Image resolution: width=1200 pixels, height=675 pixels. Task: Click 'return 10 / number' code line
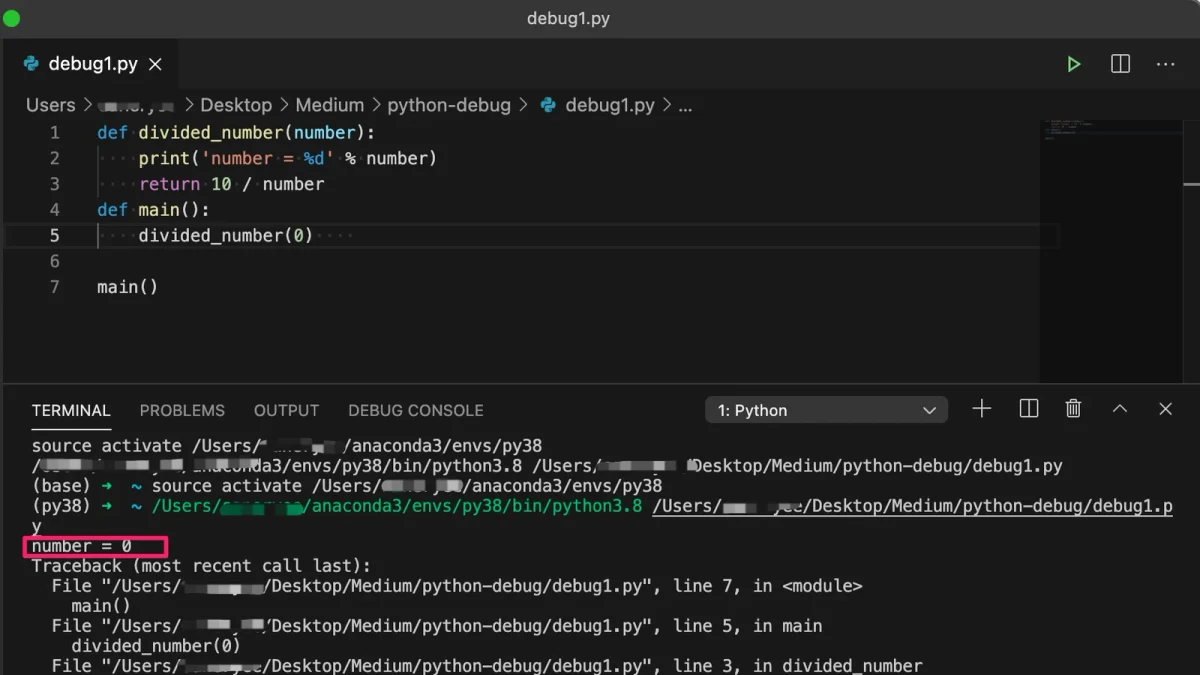(231, 184)
